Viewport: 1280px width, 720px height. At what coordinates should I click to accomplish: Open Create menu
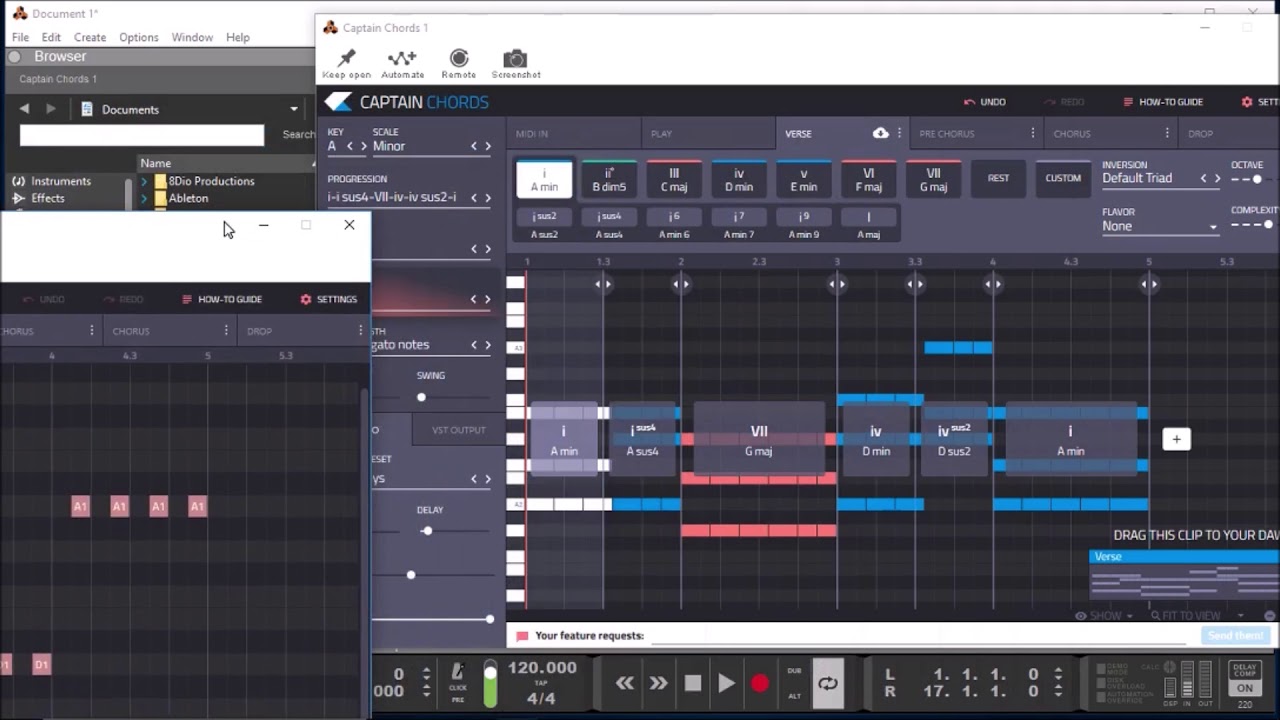90,37
